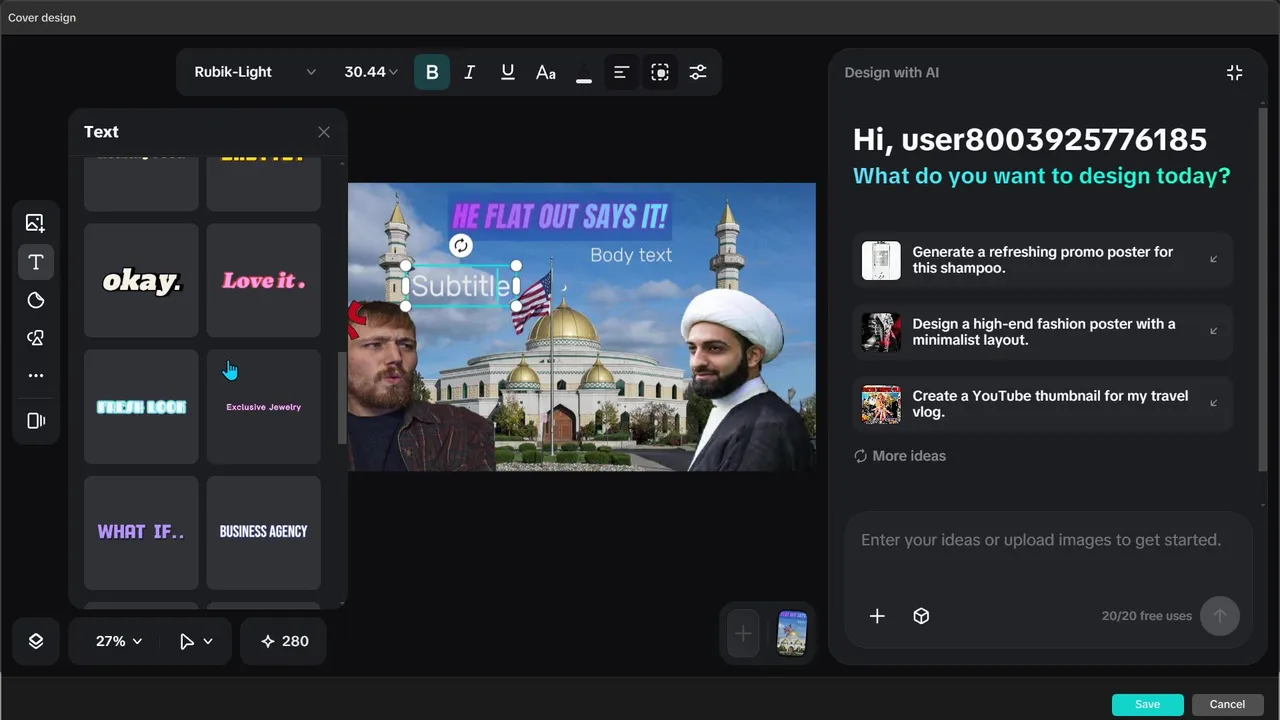Open text case options (Aa)
This screenshot has height=720, width=1280.
click(x=546, y=72)
